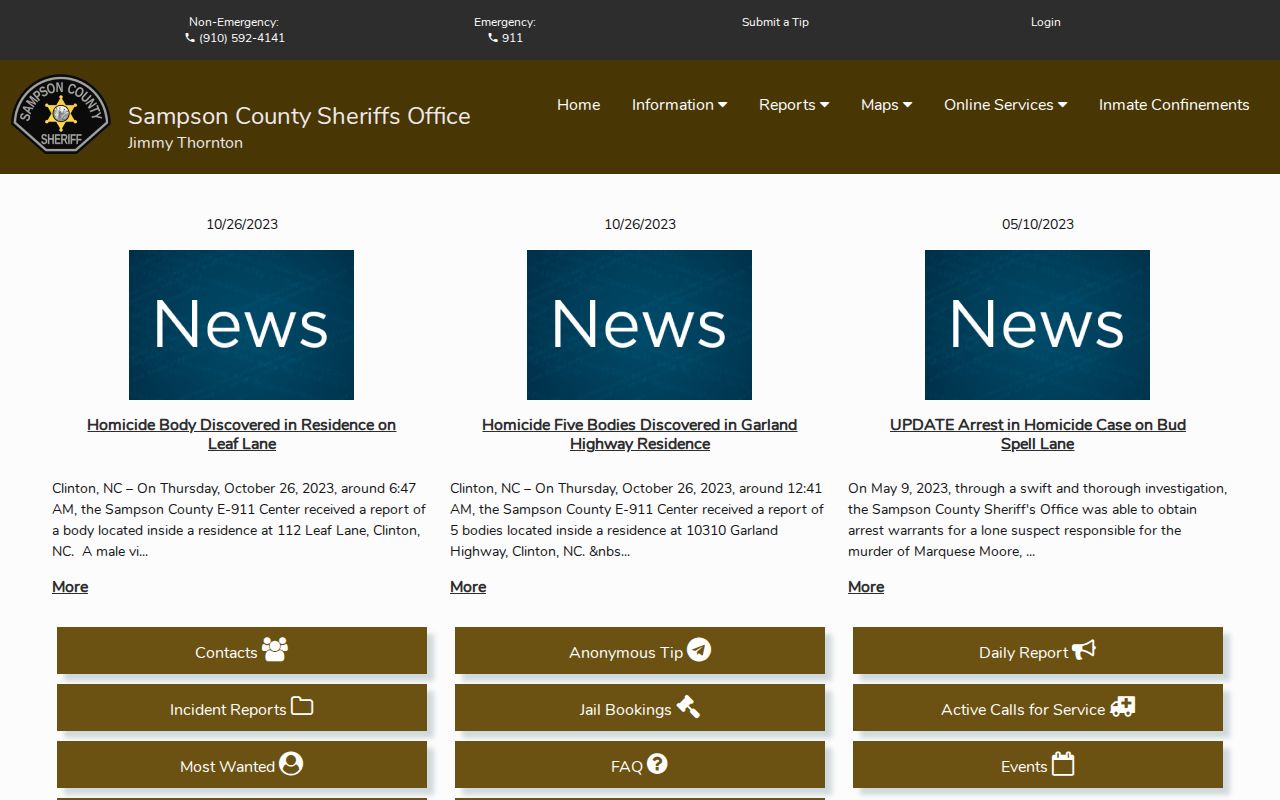1280x800 pixels.
Task: Open UPDATE Arrest in Homicide Bud Spell Lane article
Action: point(1038,434)
